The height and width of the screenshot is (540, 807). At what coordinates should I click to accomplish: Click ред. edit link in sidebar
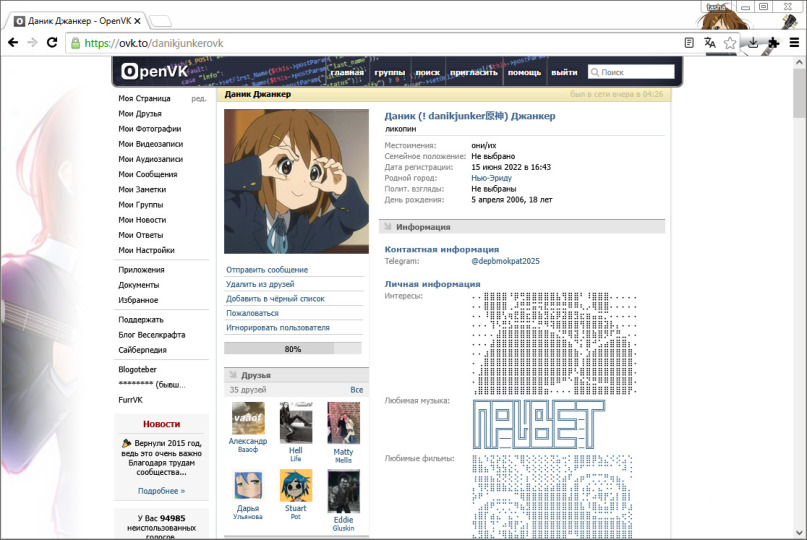point(199,98)
